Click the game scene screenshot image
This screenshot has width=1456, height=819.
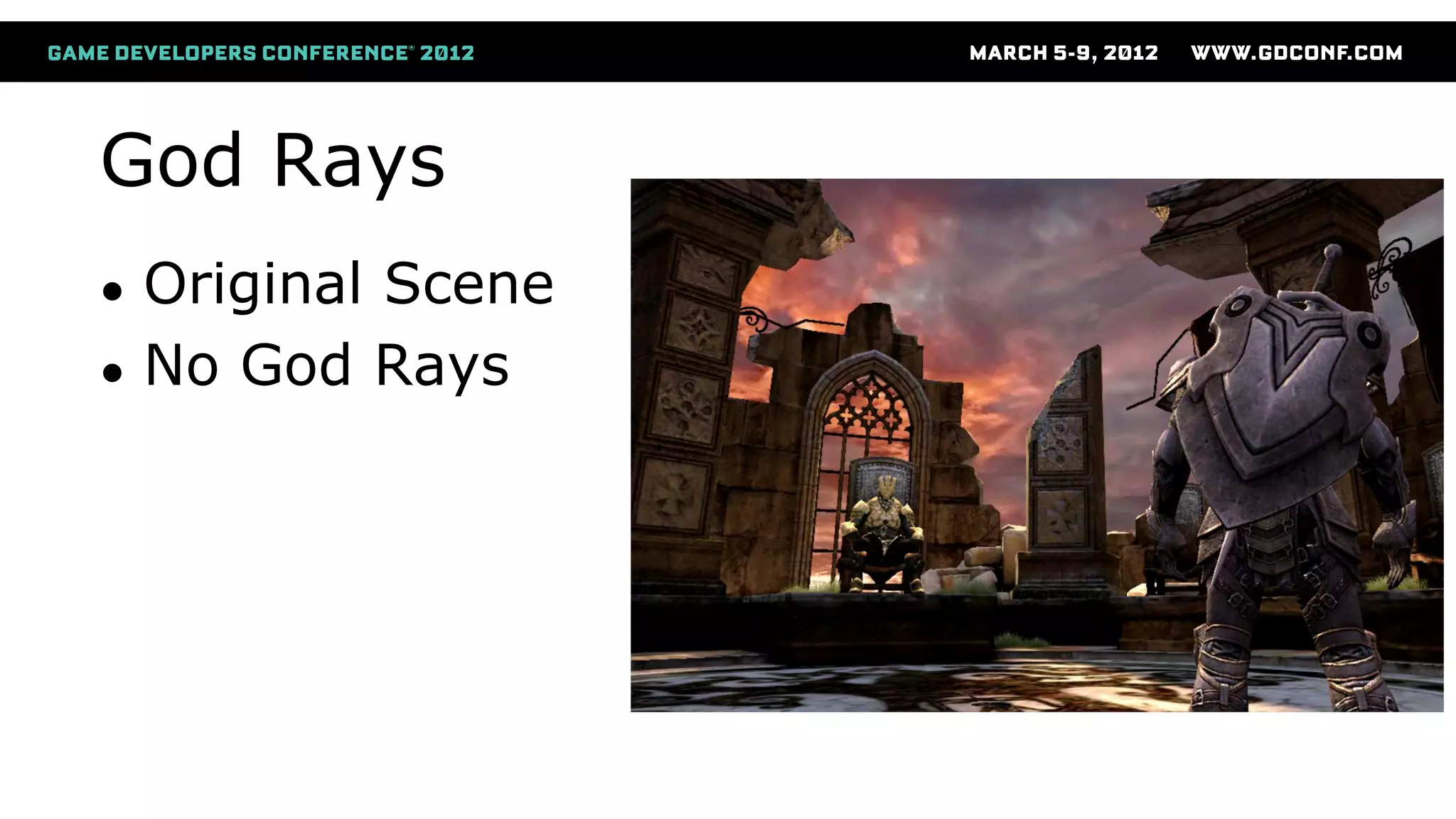pos(1037,445)
